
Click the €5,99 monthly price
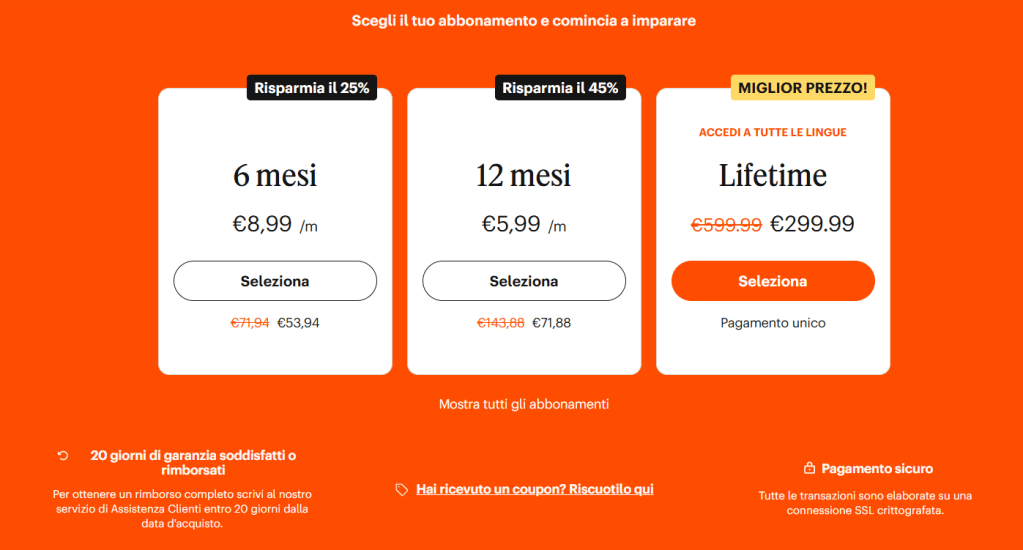coord(514,225)
